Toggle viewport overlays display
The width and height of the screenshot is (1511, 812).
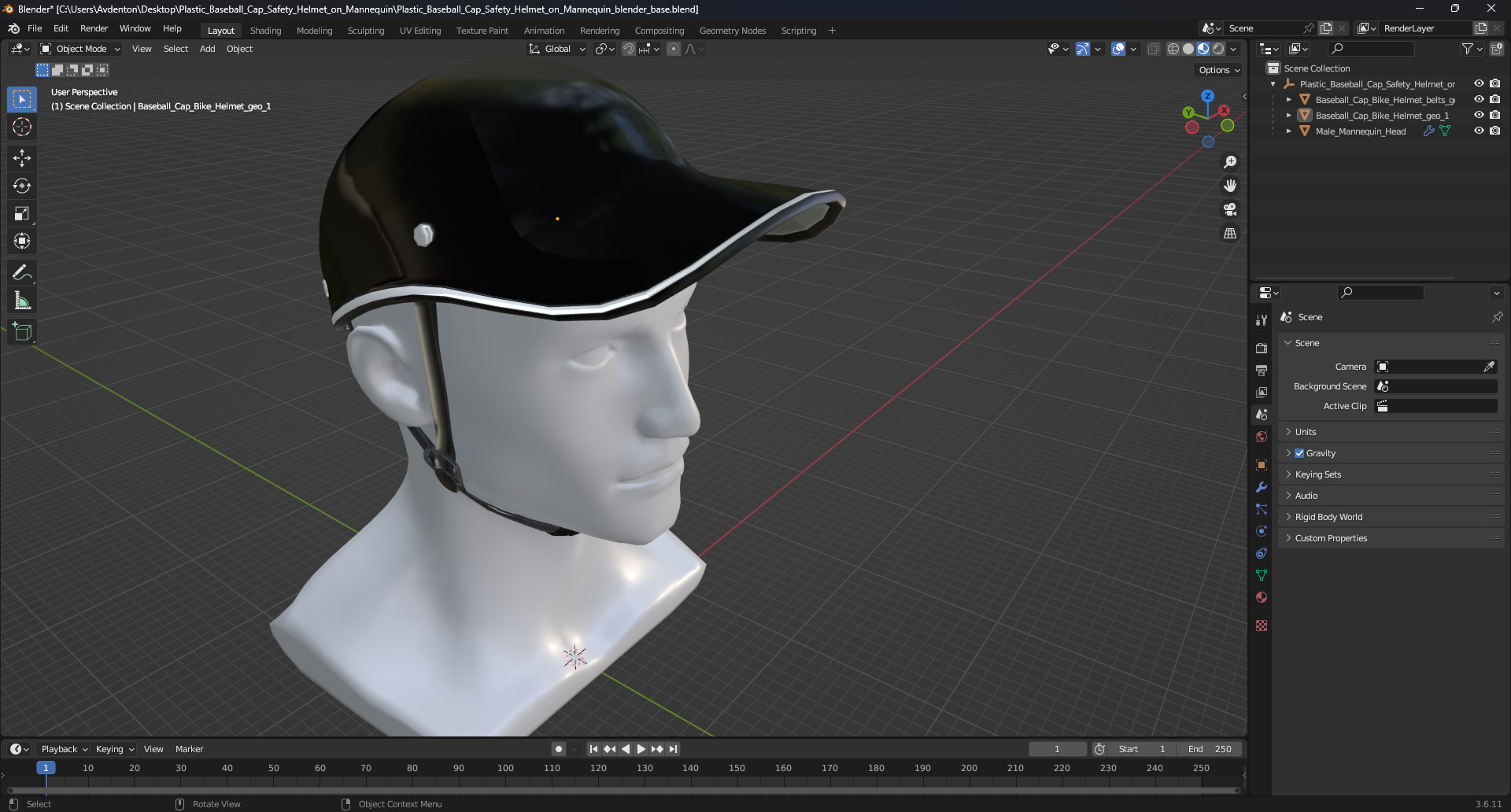click(1118, 49)
